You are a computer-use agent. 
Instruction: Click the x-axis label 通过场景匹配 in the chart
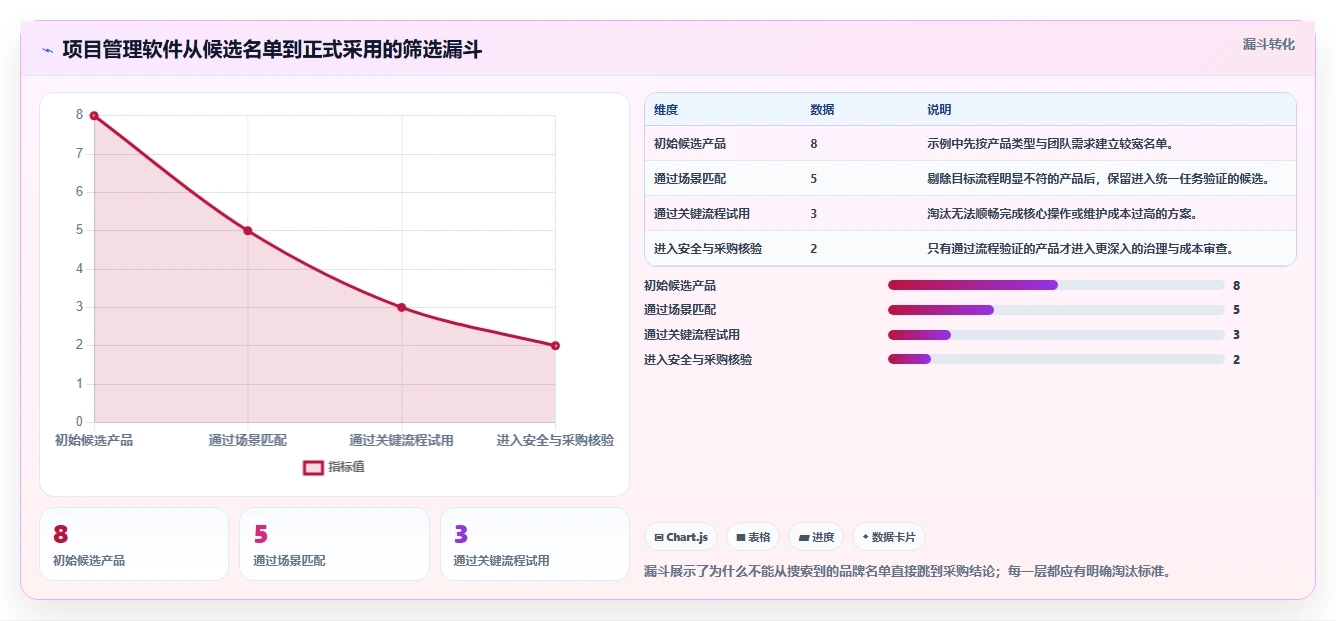pyautogui.click(x=248, y=440)
